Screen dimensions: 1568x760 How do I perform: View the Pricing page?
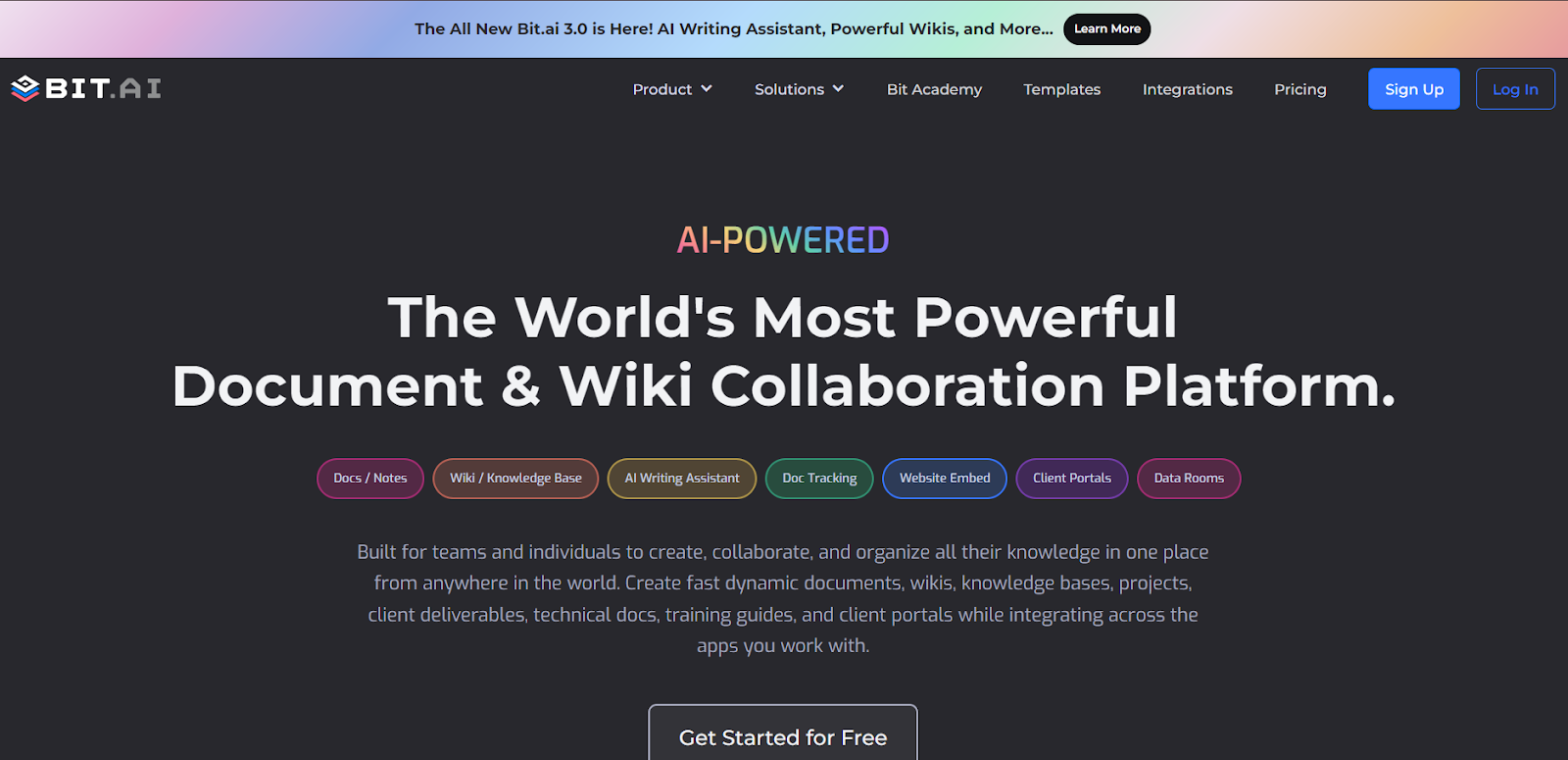1300,89
